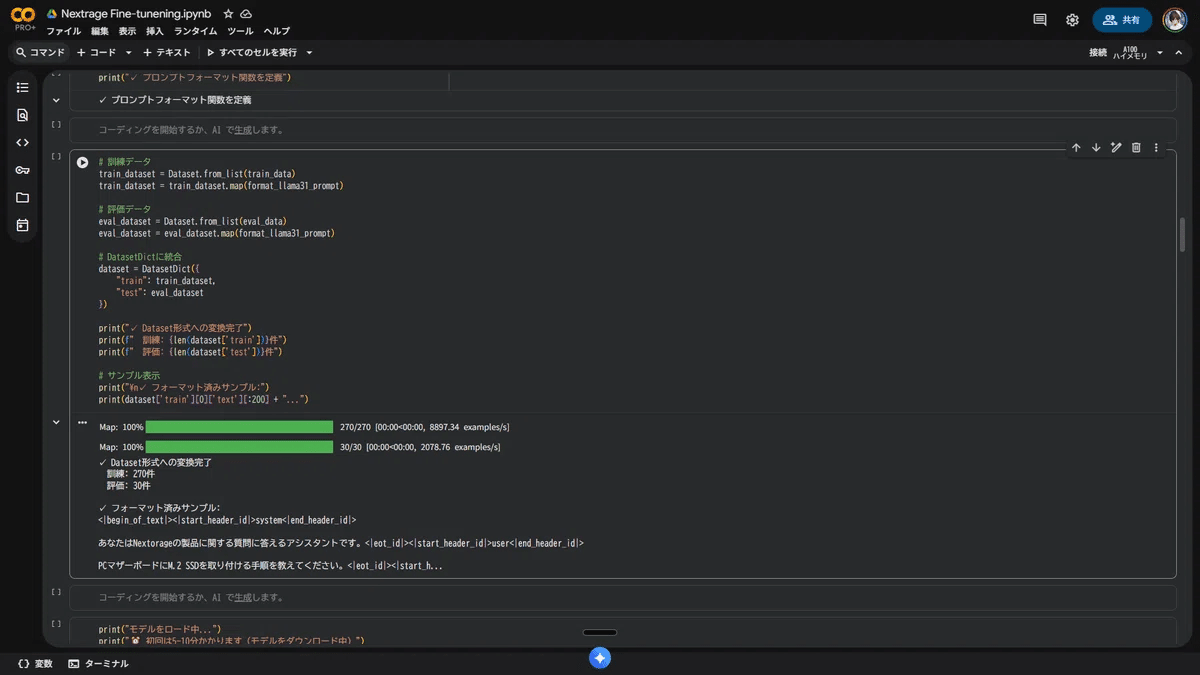
Task: Open the ファイル menu
Action: coord(64,31)
